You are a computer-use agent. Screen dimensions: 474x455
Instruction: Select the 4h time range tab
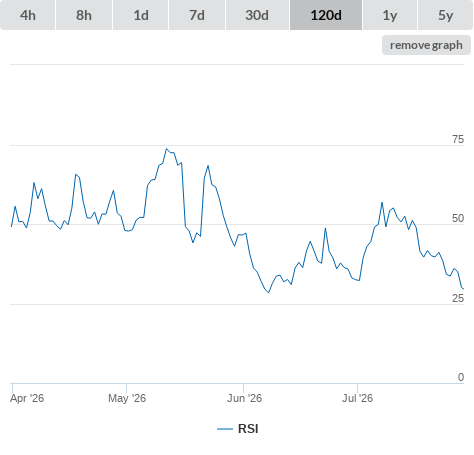28,15
